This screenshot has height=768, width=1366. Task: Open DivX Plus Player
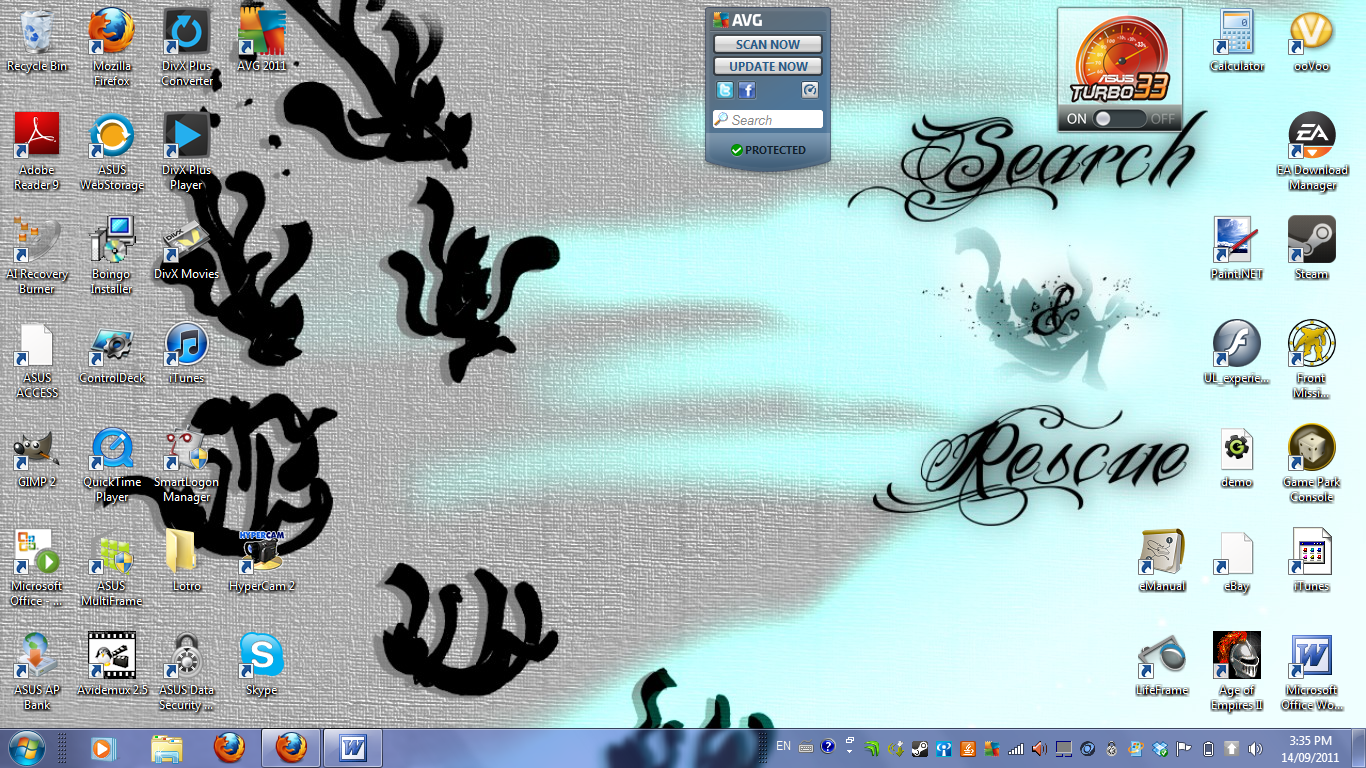(x=186, y=134)
